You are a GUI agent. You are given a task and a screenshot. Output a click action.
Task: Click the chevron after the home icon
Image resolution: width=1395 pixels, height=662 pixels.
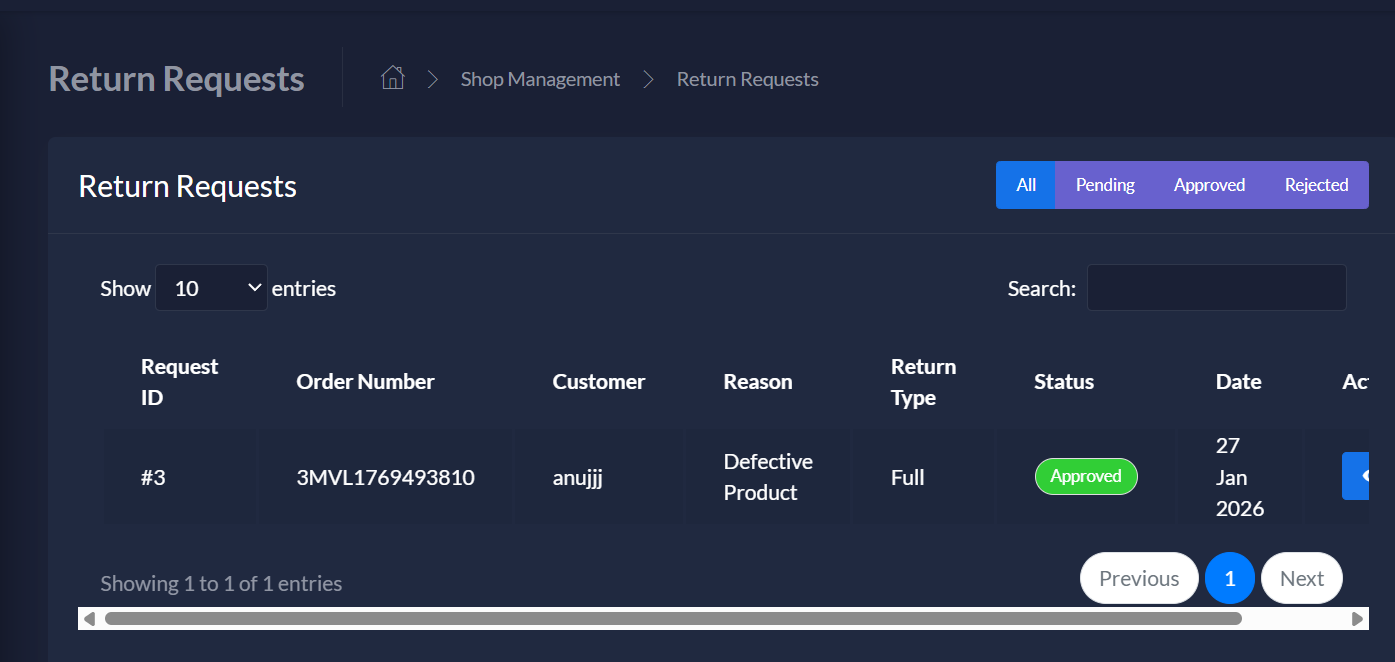pyautogui.click(x=432, y=78)
